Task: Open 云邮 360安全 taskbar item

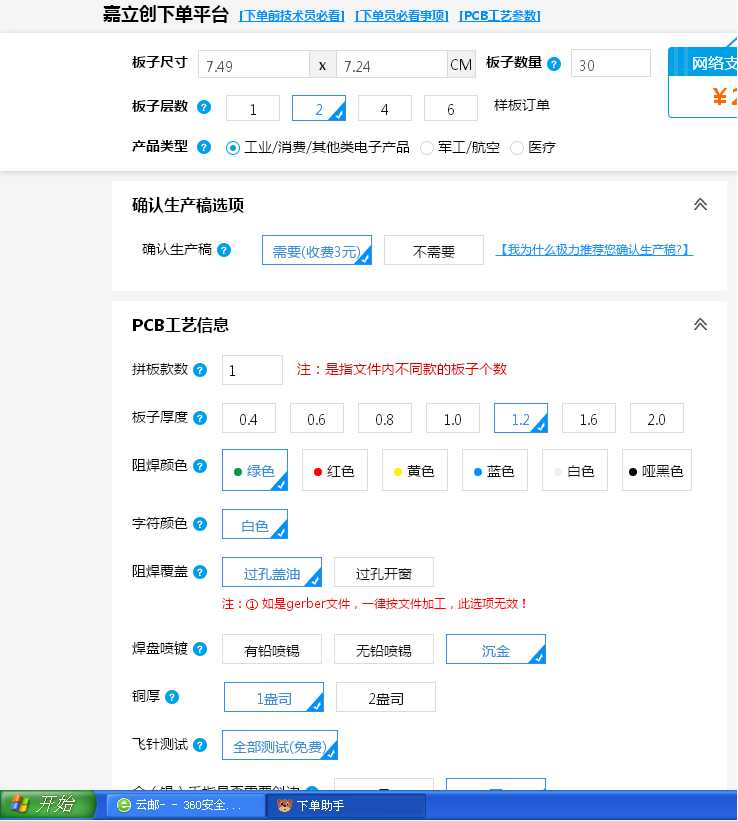Action: click(x=185, y=805)
